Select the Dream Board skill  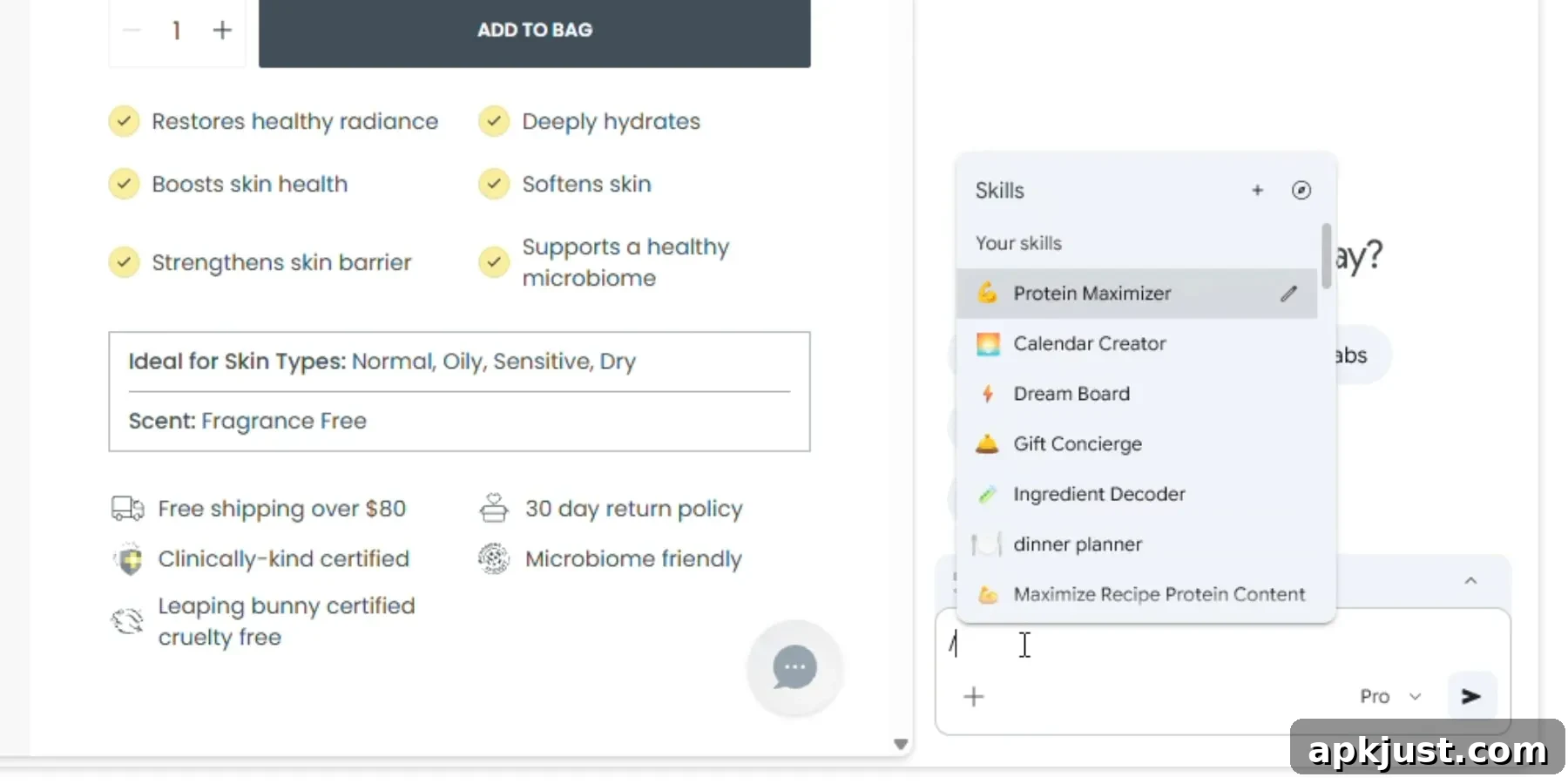1136,394
